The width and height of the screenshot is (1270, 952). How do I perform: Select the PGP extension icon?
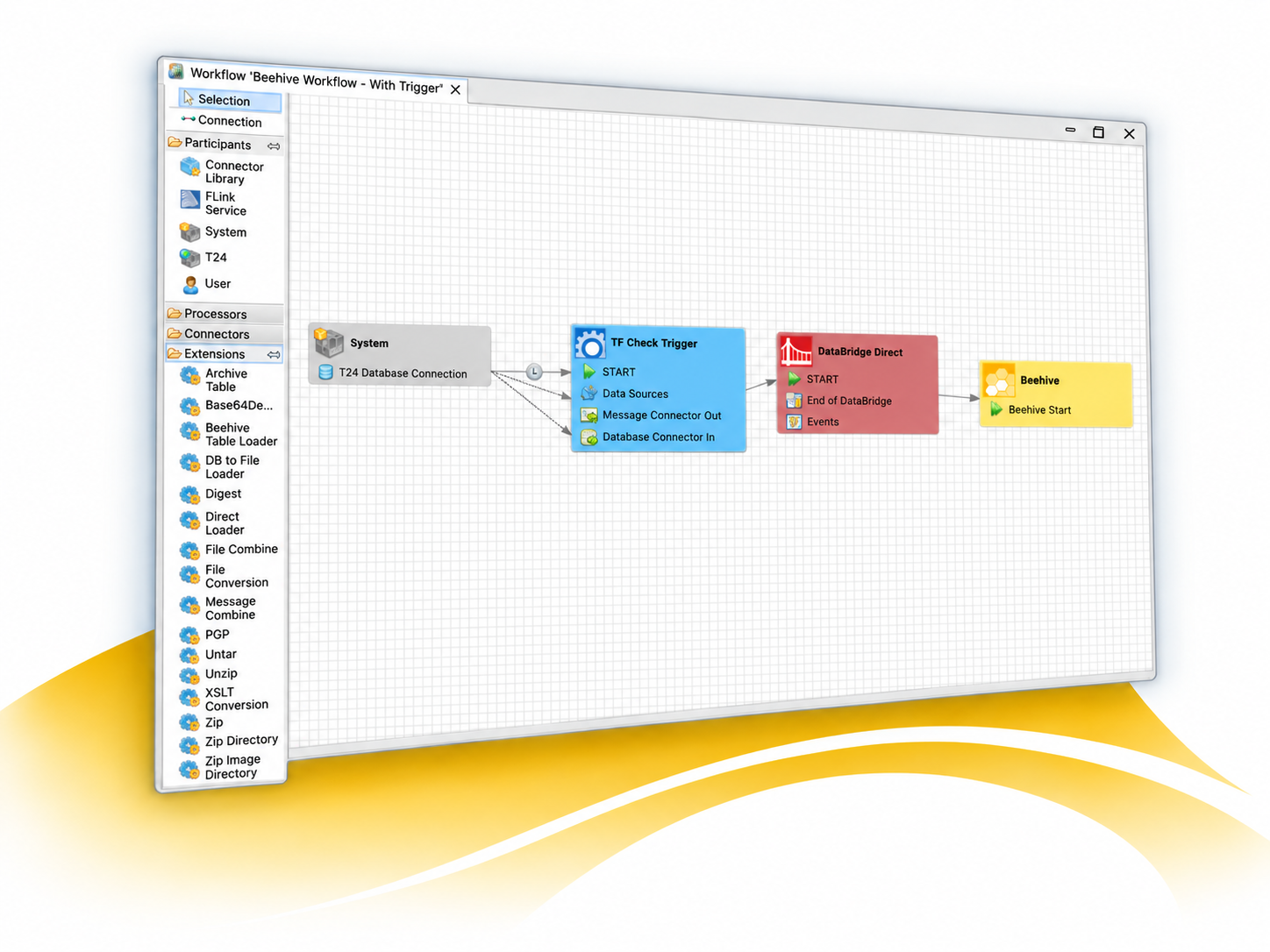(x=190, y=635)
